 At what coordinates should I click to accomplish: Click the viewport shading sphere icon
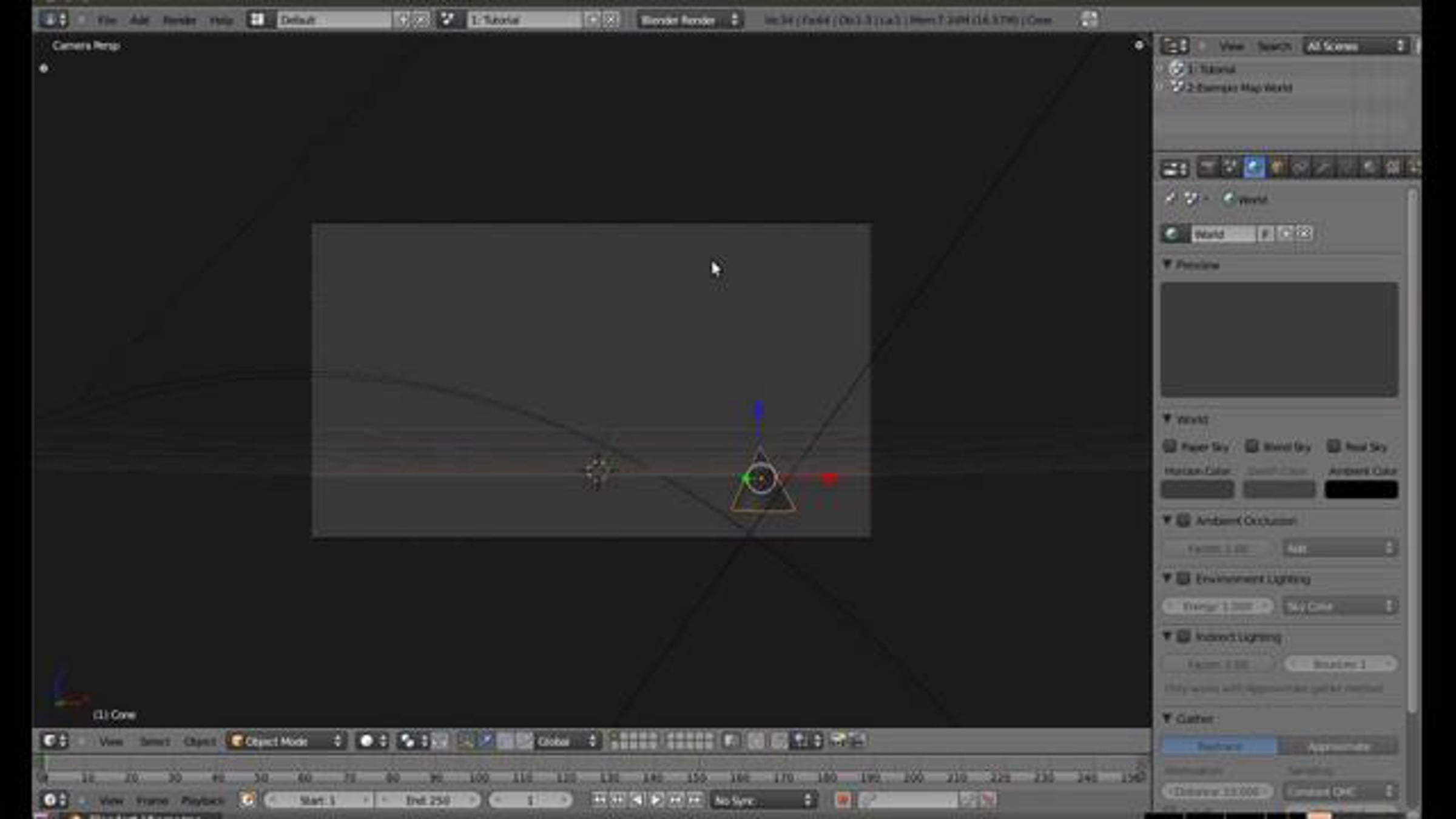pyautogui.click(x=366, y=741)
